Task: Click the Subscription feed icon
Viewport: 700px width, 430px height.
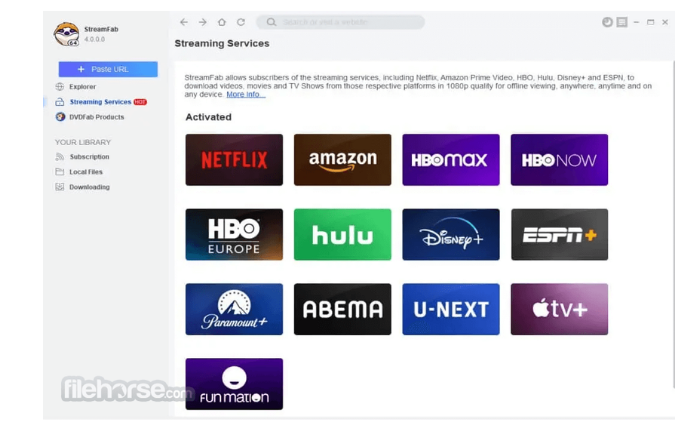Action: 60,157
